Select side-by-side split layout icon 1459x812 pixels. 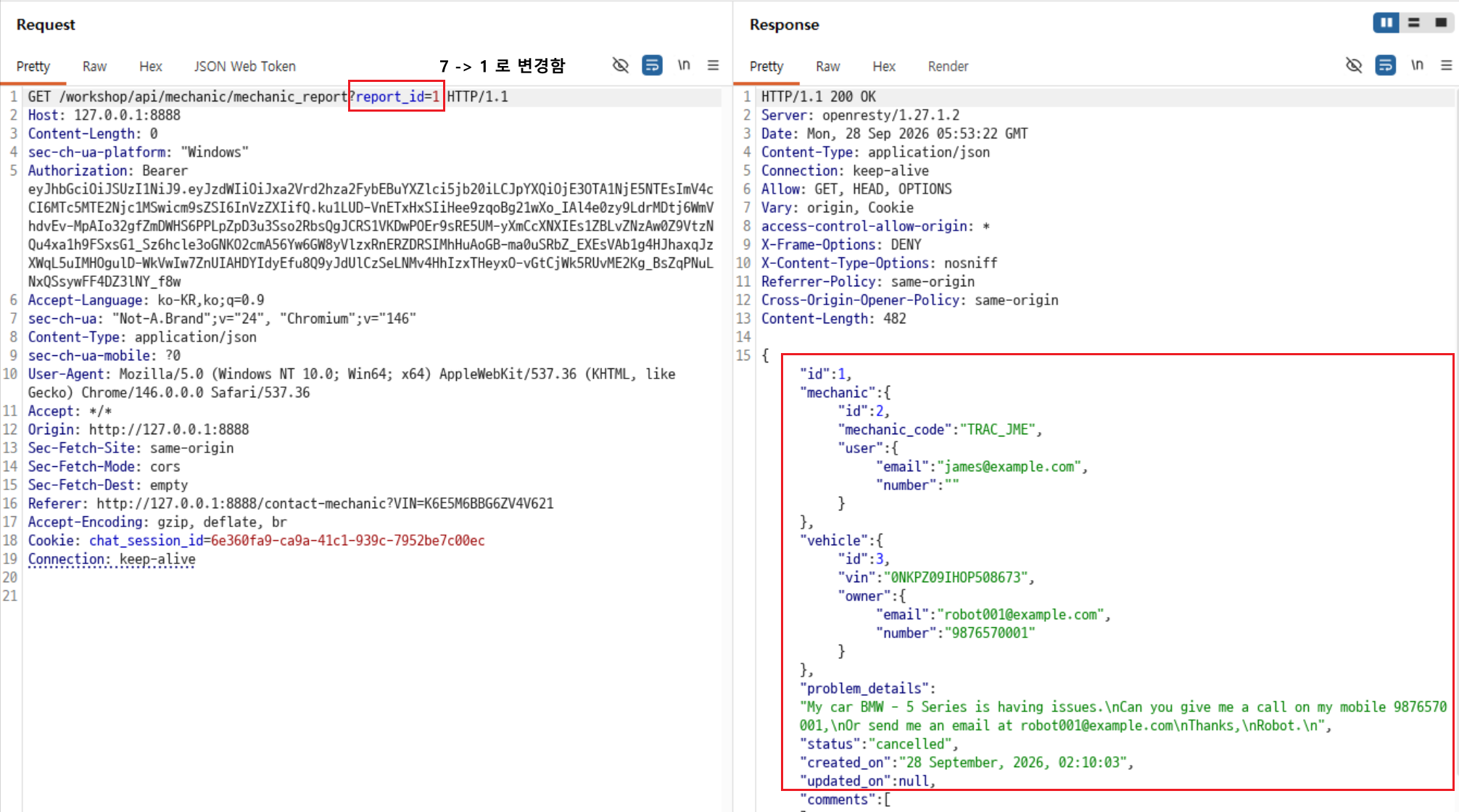point(1386,22)
